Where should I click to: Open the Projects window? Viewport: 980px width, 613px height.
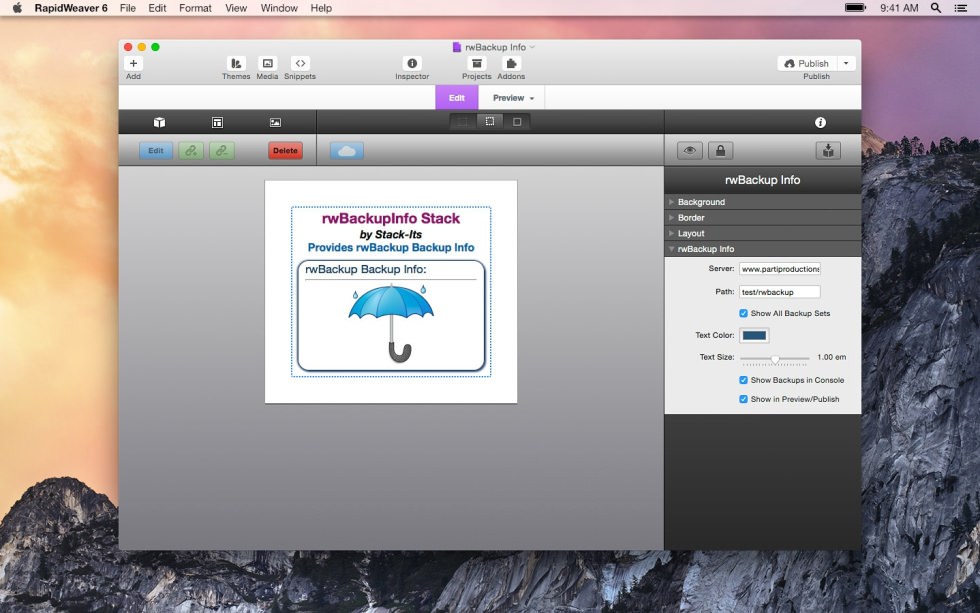pos(476,63)
